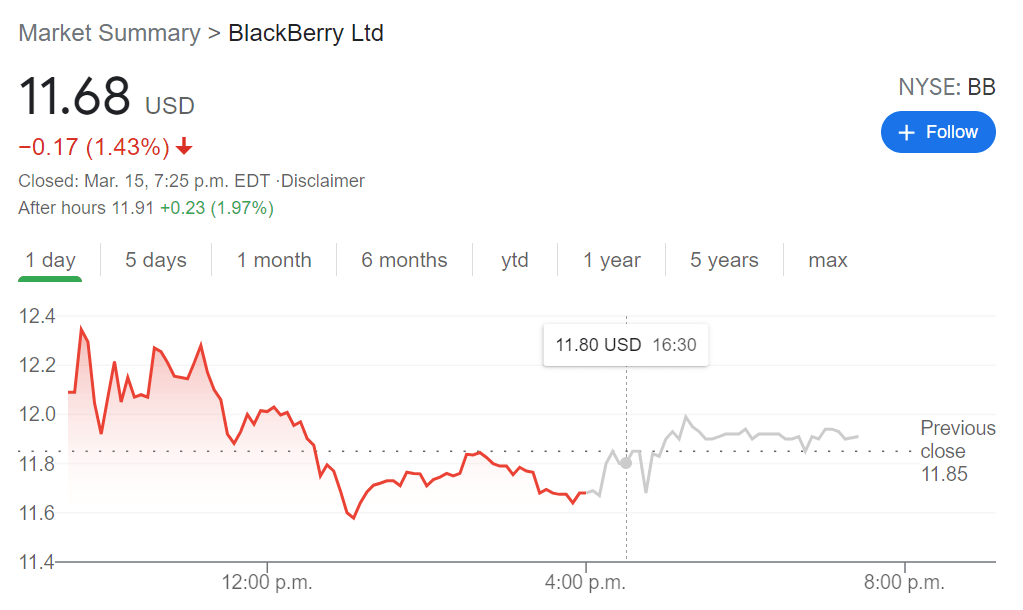This screenshot has width=1023, height=610.
Task: Open the 1 month chart range
Action: [274, 260]
